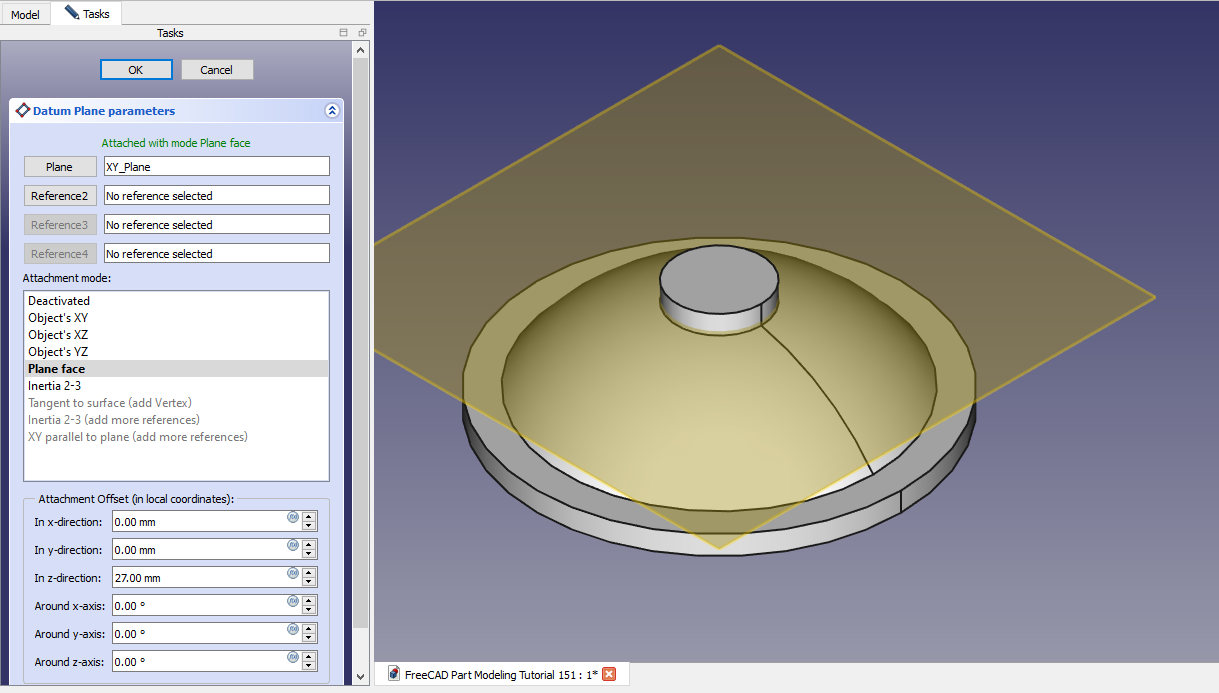
Task: Increase the around z-axis angle
Action: [309, 657]
